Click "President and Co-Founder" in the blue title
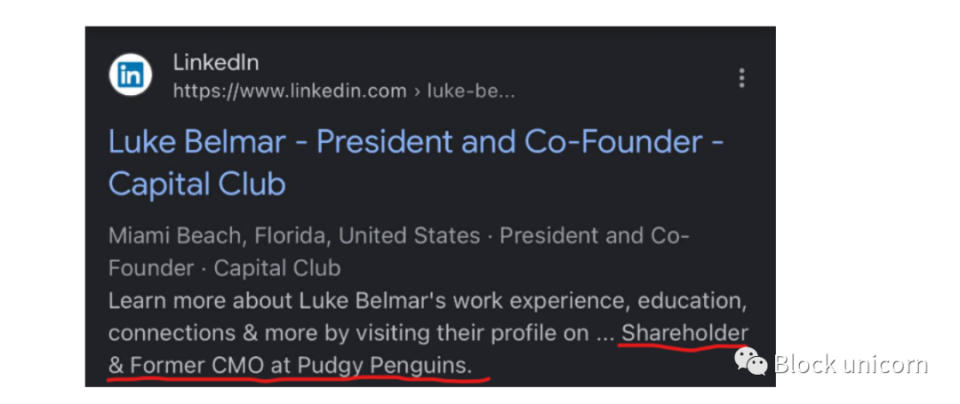 506,142
